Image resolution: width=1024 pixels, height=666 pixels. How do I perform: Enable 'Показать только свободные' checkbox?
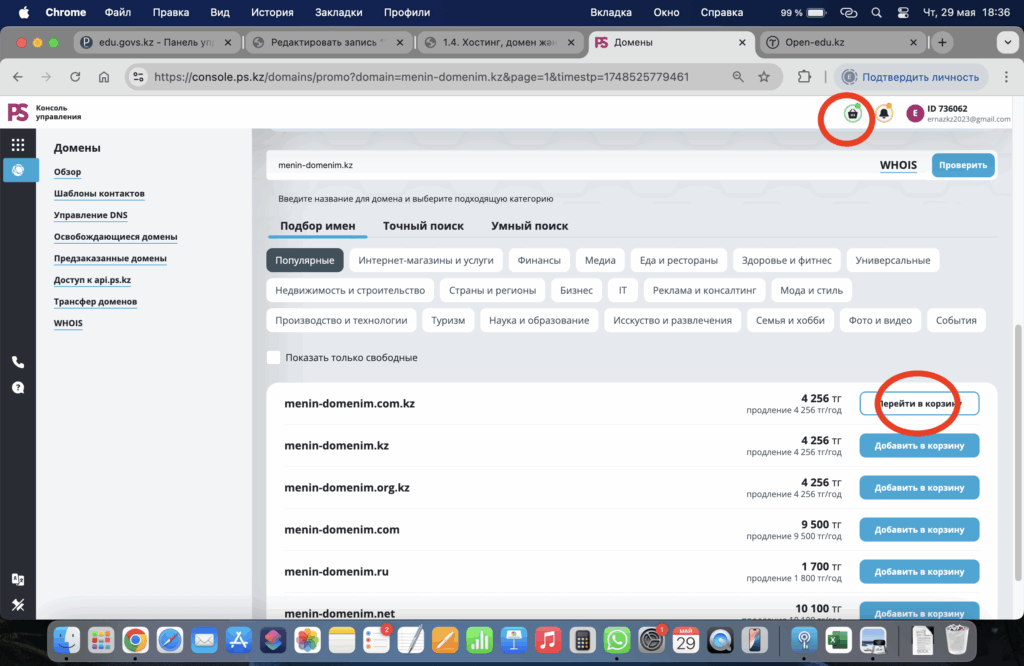pyautogui.click(x=273, y=358)
